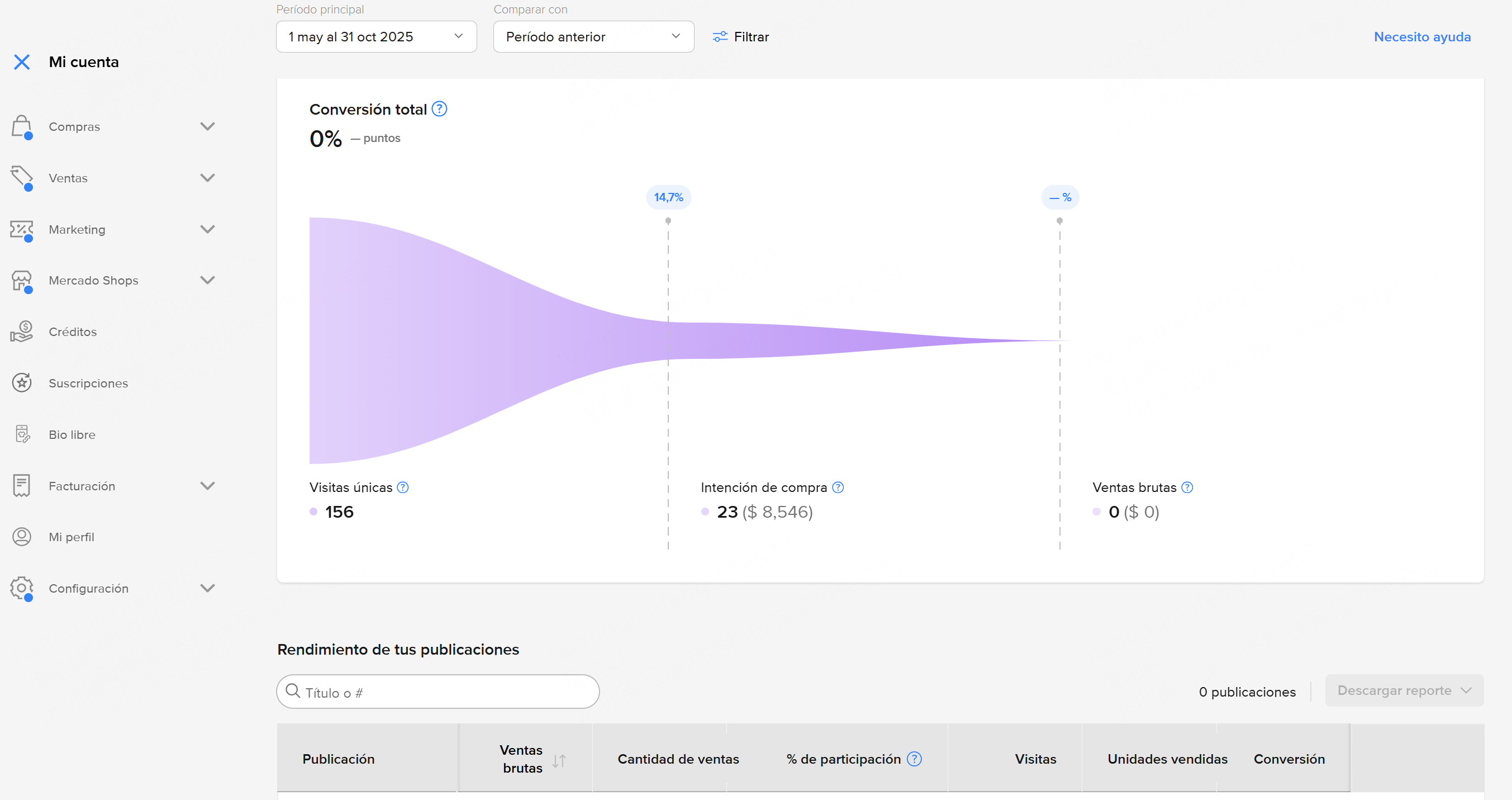
Task: Open the help tooltip for Visitas únicas
Action: pos(403,487)
